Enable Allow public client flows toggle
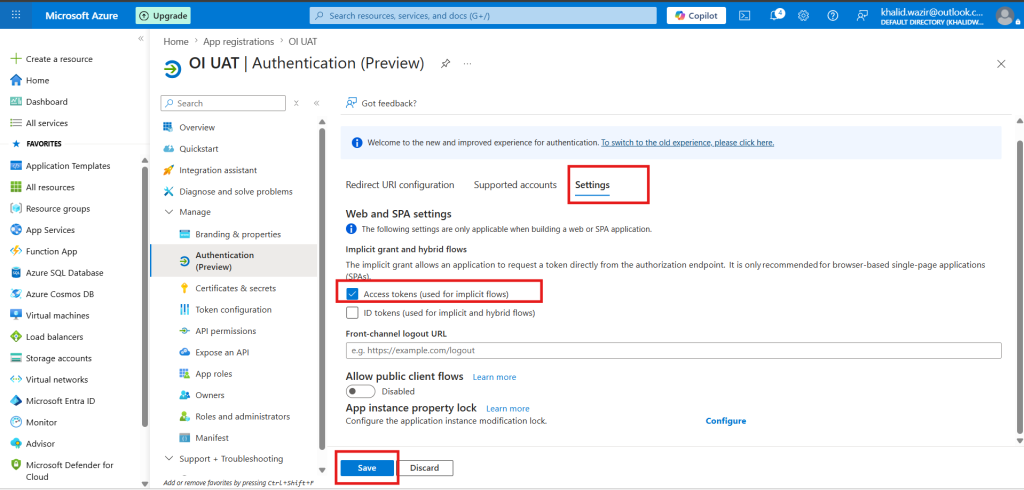 [x=360, y=391]
